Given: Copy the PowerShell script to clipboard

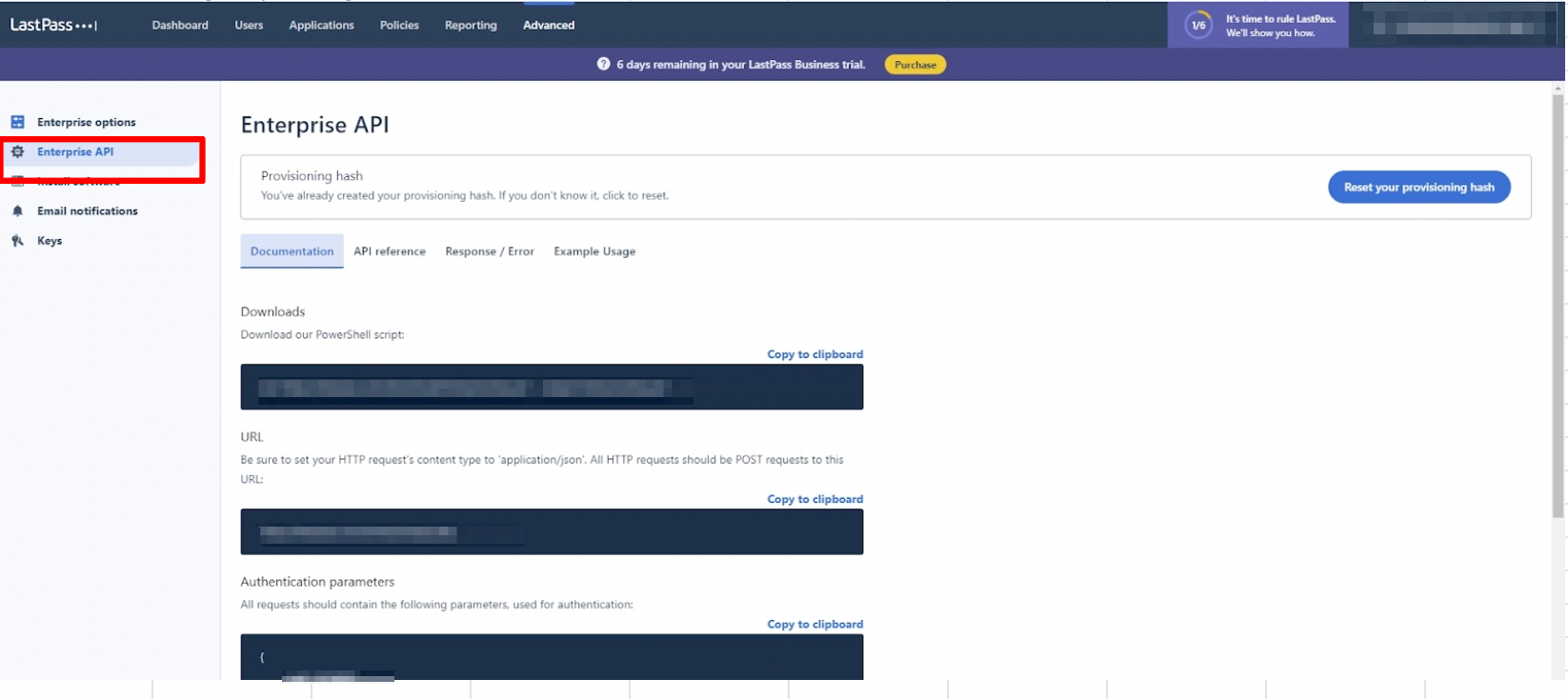Looking at the screenshot, I should (814, 354).
